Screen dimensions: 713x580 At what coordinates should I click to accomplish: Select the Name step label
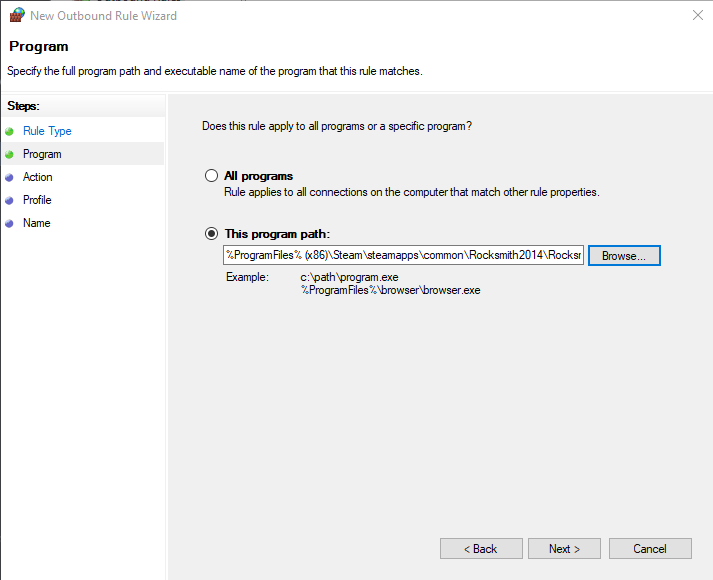click(36, 223)
